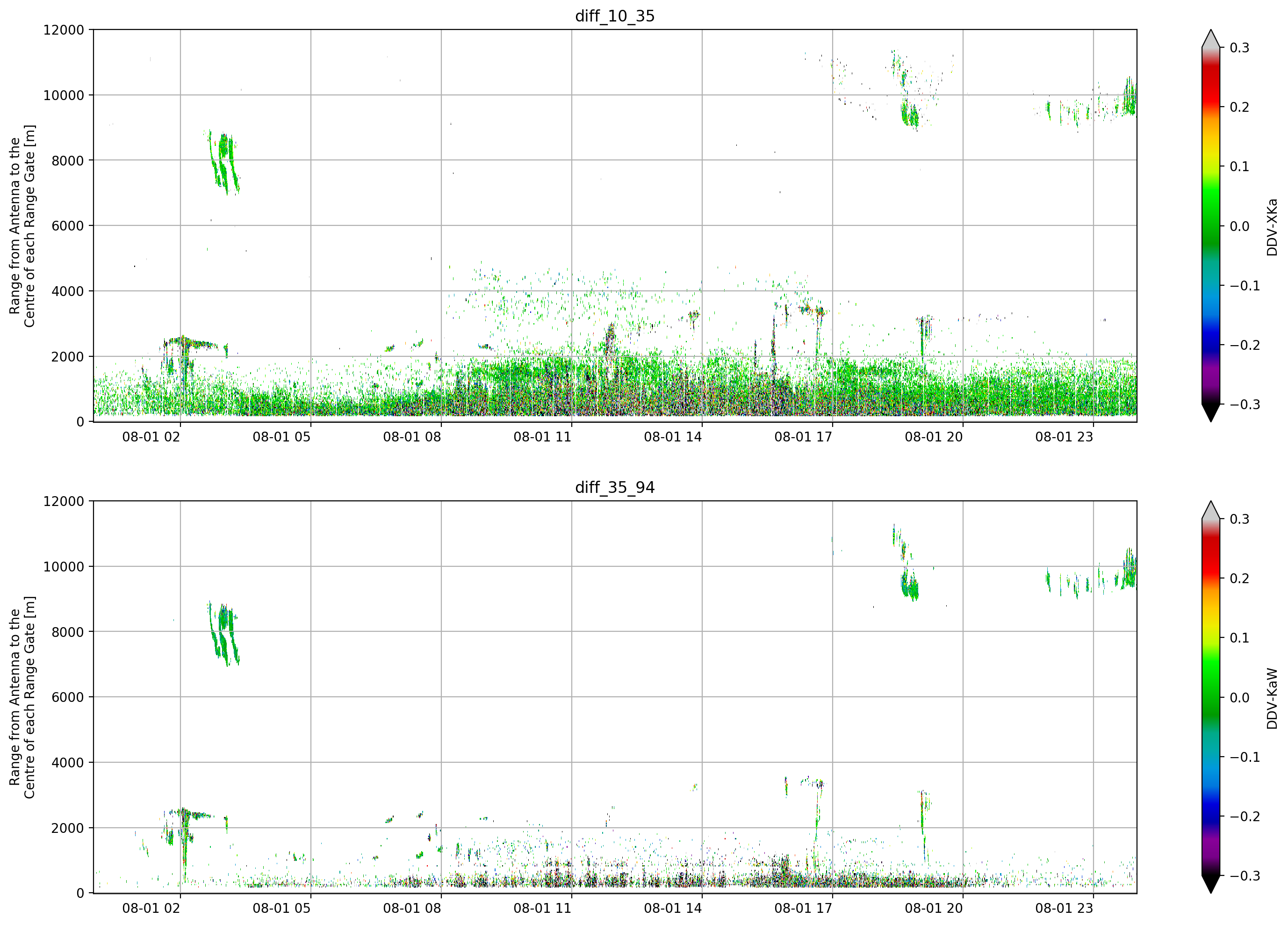
Task: Click the 8000 y-tick in diff_35_94 plot
Action: tap(68, 632)
